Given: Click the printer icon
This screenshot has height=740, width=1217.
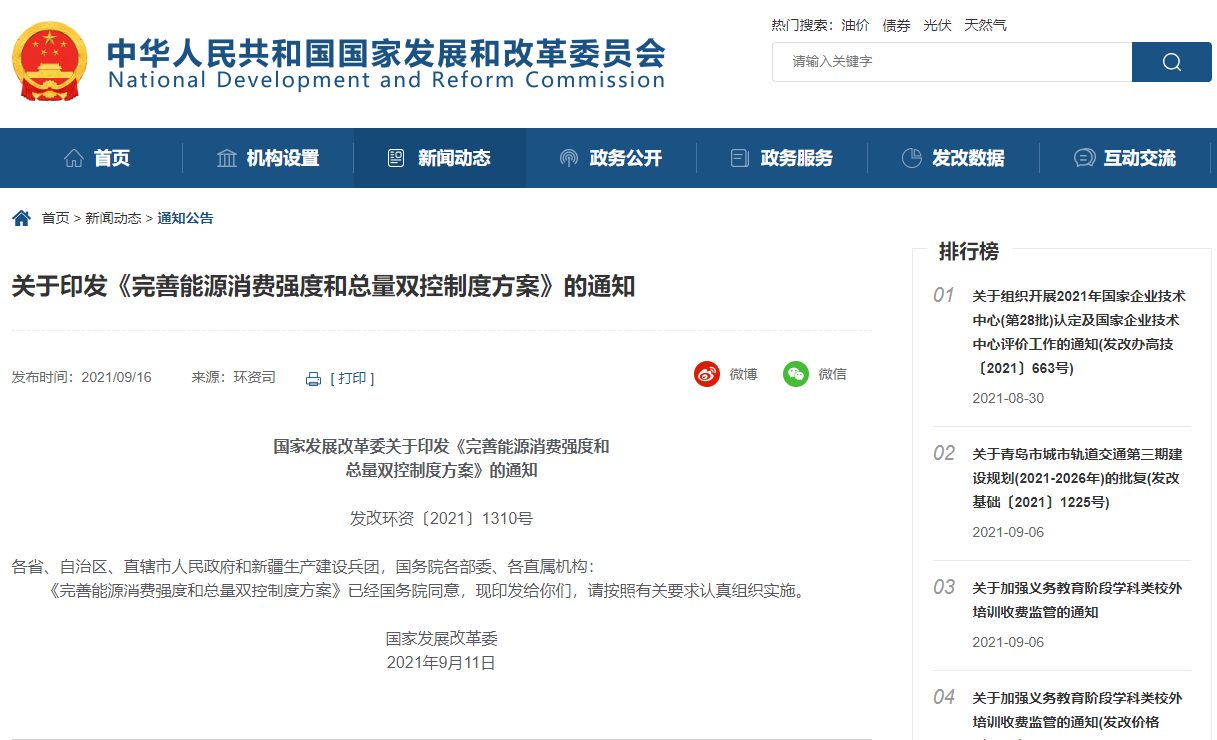Looking at the screenshot, I should coord(313,379).
